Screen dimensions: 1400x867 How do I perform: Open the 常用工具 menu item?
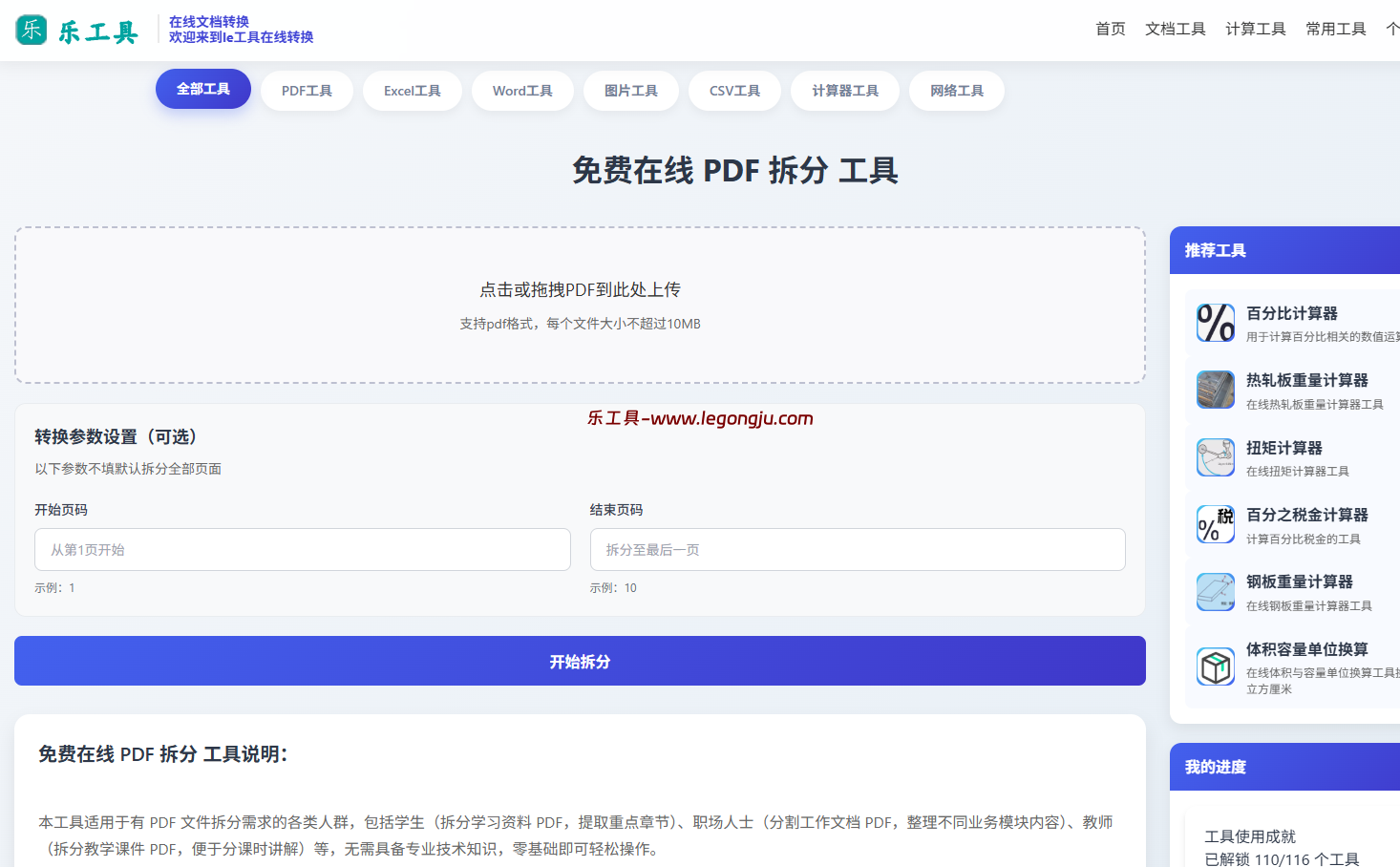tap(1335, 29)
